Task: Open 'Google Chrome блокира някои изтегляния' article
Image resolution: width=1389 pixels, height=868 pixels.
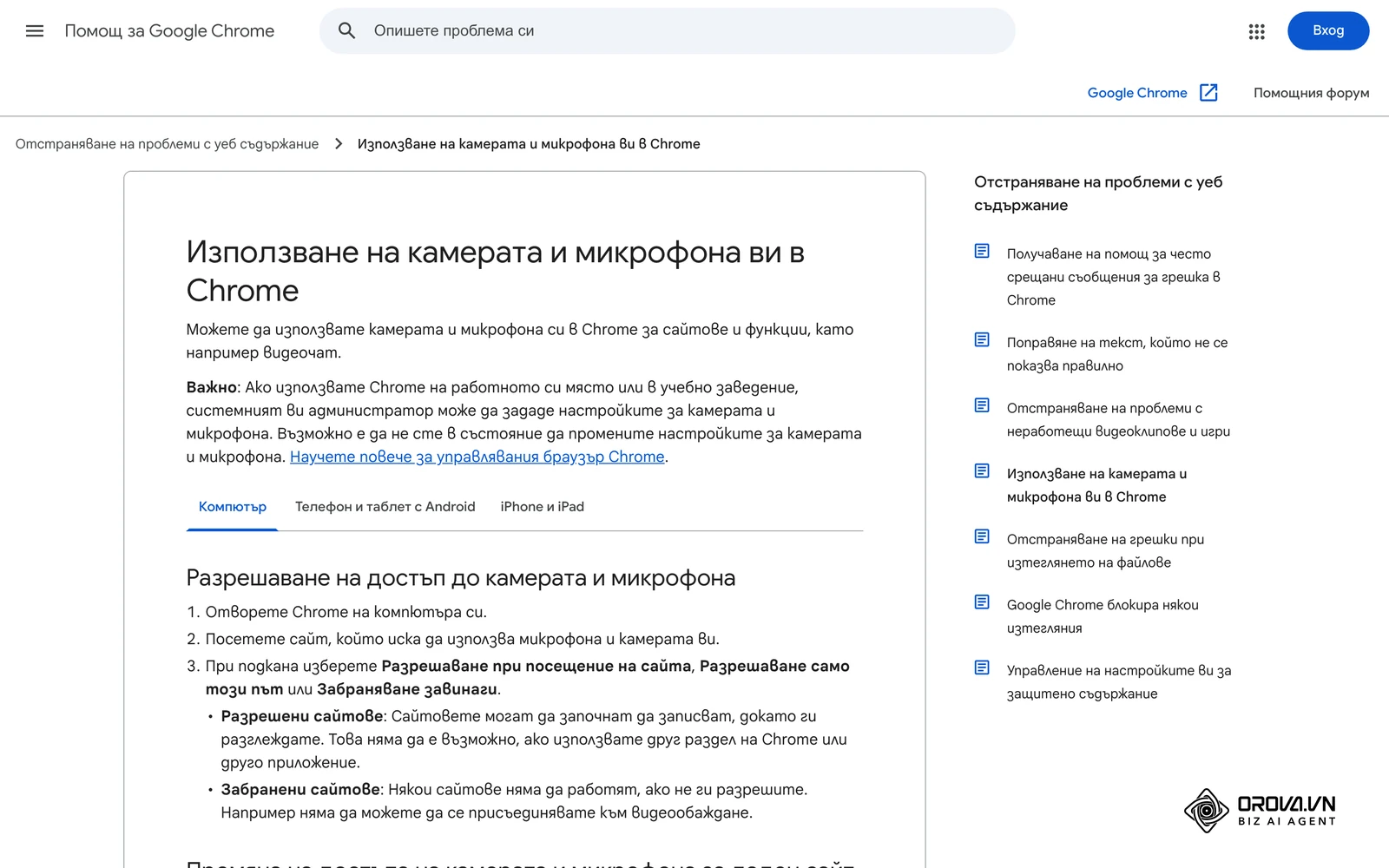Action: (1103, 616)
